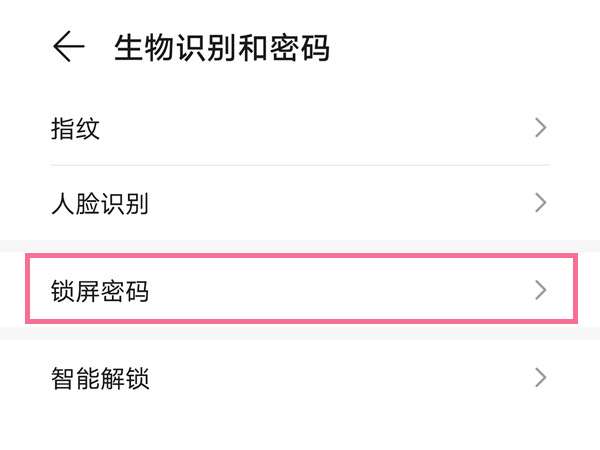Click the chevron arrow beside 指纹
Screen dimensions: 600x450
click(541, 128)
